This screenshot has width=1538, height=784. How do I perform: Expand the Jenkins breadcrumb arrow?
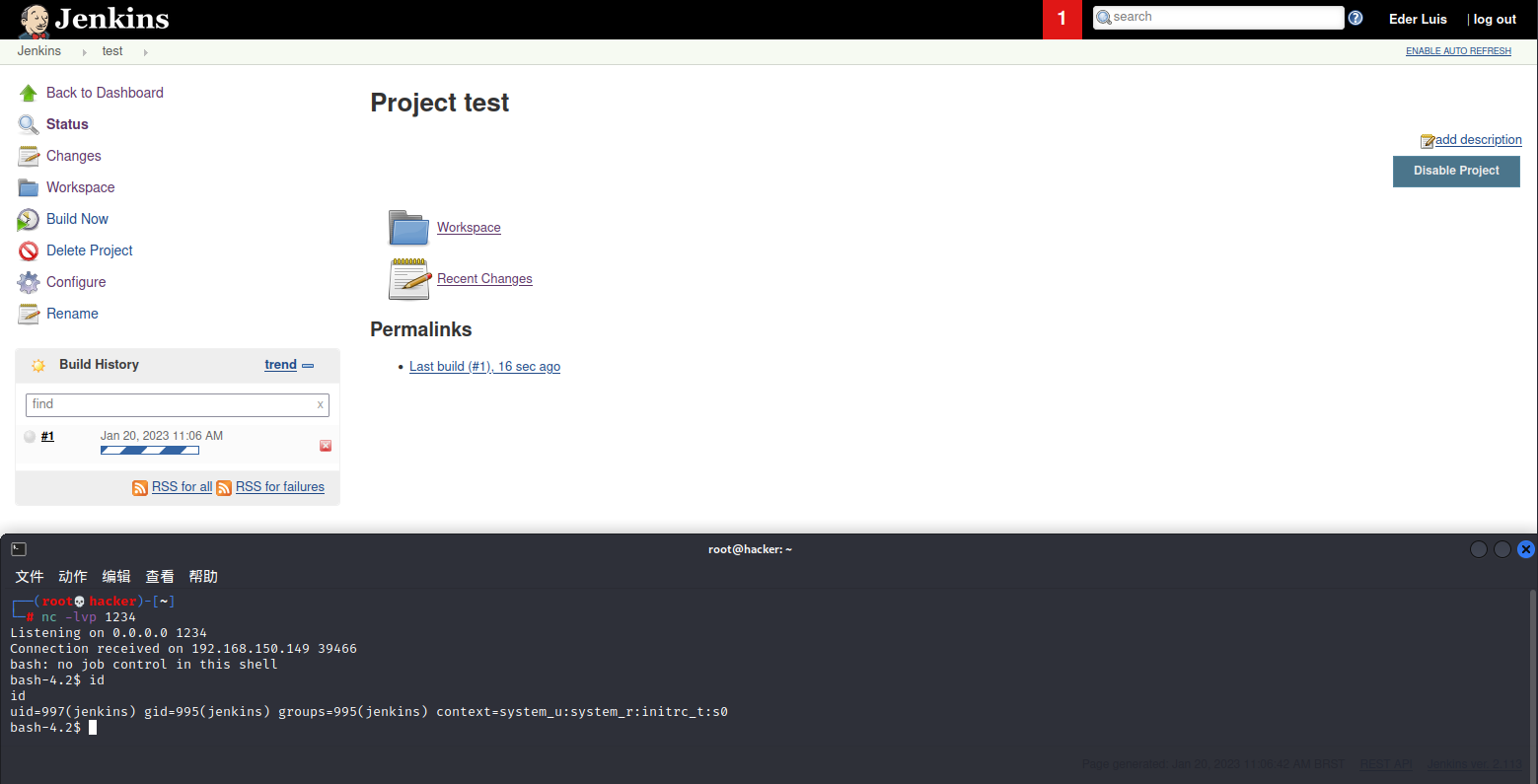coord(85,52)
